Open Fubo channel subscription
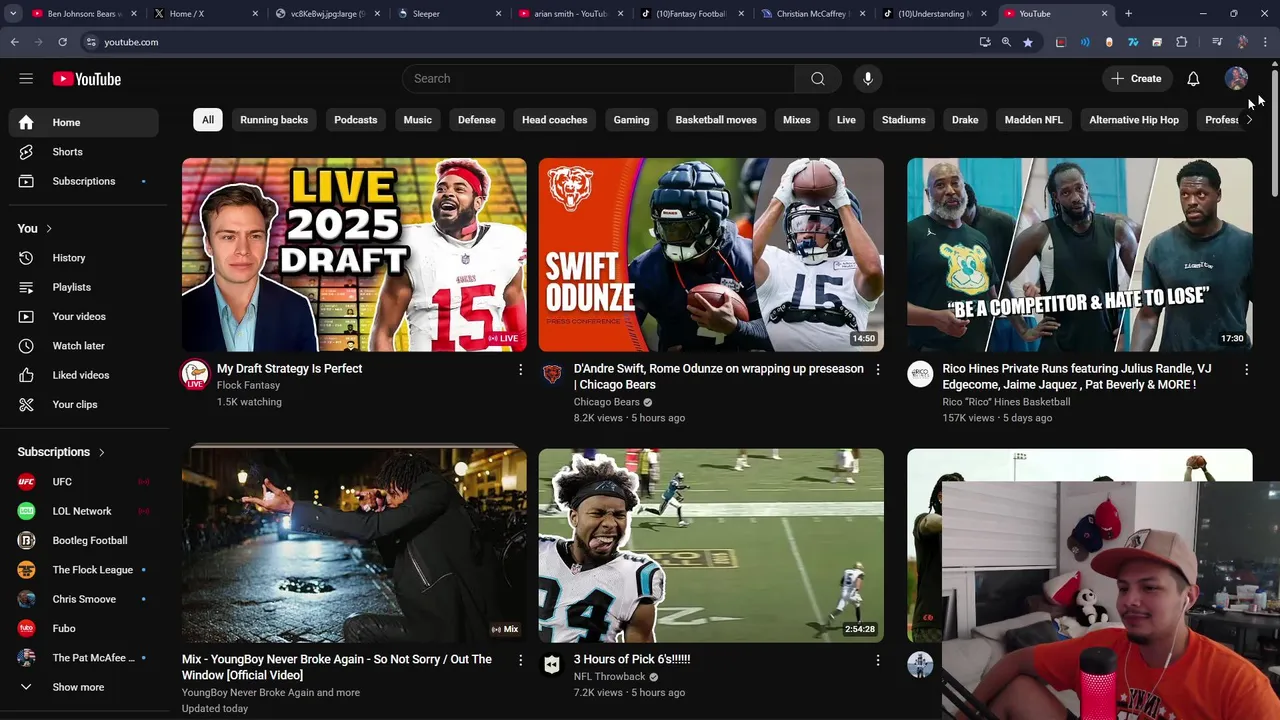The image size is (1280, 720). [84, 628]
